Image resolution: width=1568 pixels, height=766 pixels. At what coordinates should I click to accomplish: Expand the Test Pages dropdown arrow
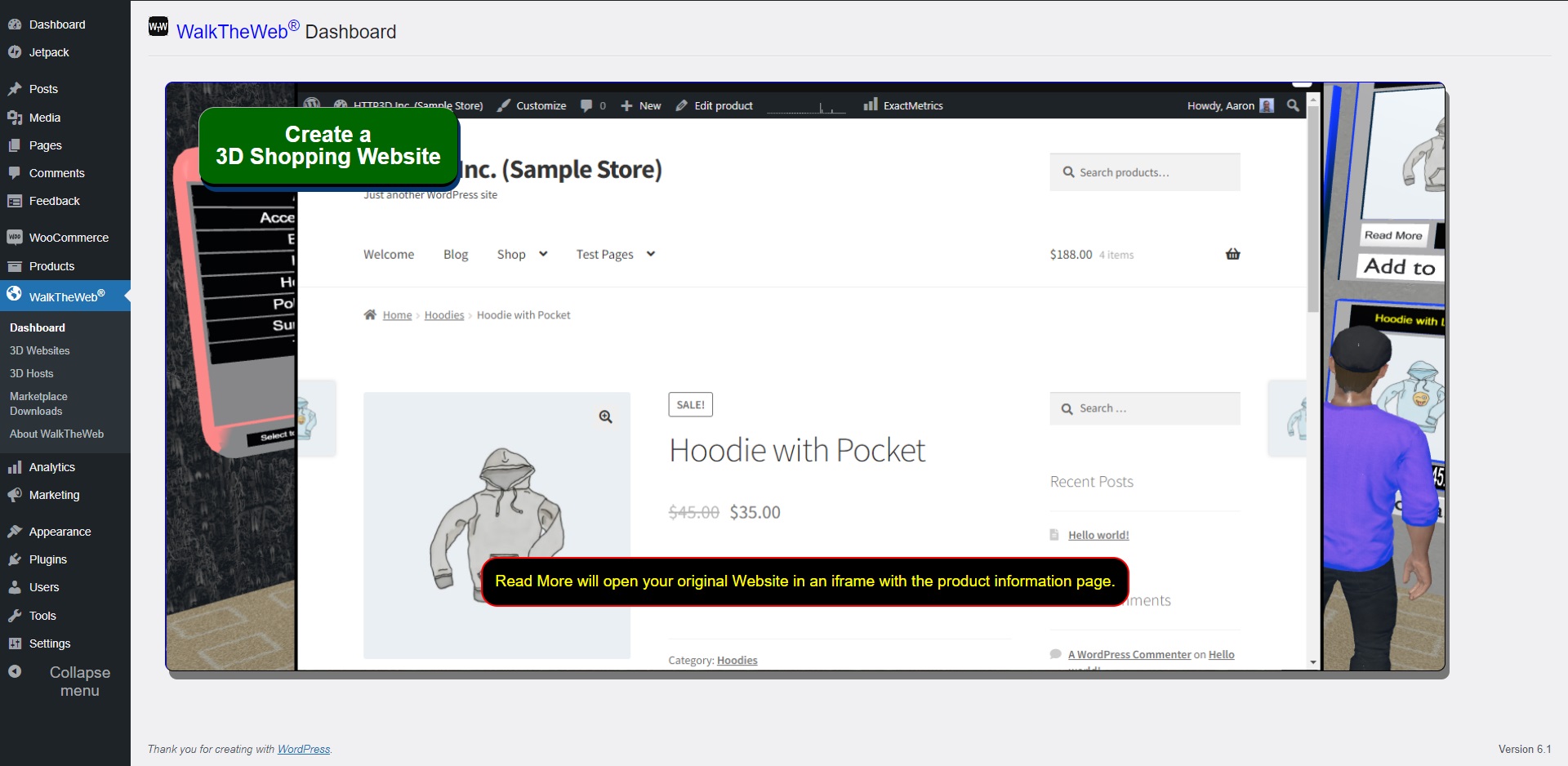pos(651,254)
